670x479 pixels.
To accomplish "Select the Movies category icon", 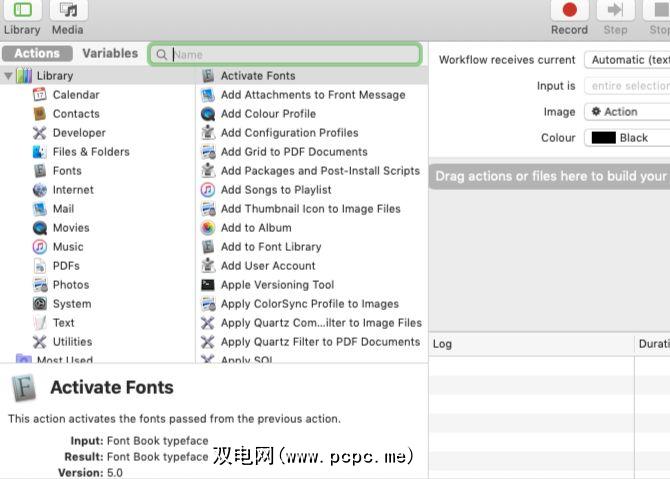I will pyautogui.click(x=40, y=228).
